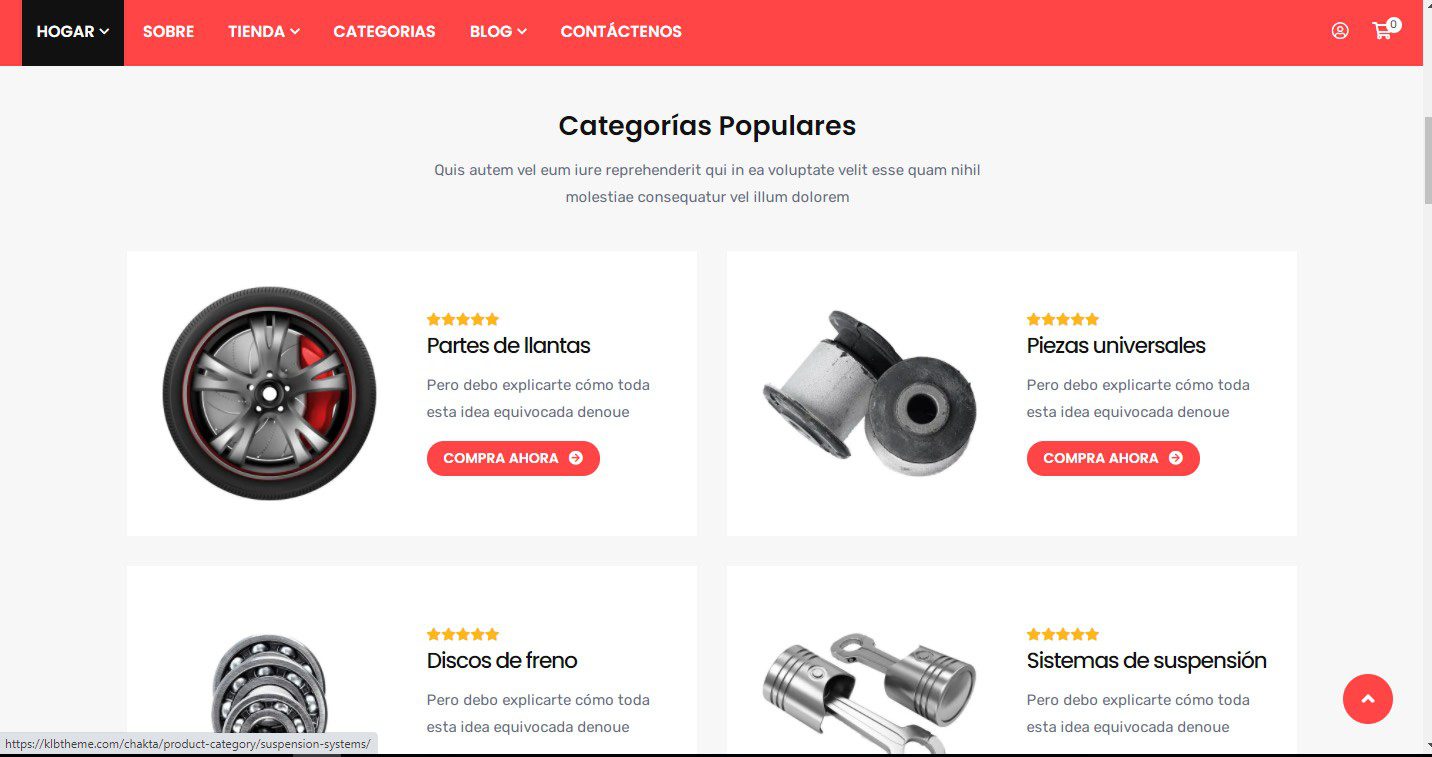This screenshot has width=1432, height=757.
Task: Expand the TIENDA dropdown menu
Action: click(x=264, y=32)
